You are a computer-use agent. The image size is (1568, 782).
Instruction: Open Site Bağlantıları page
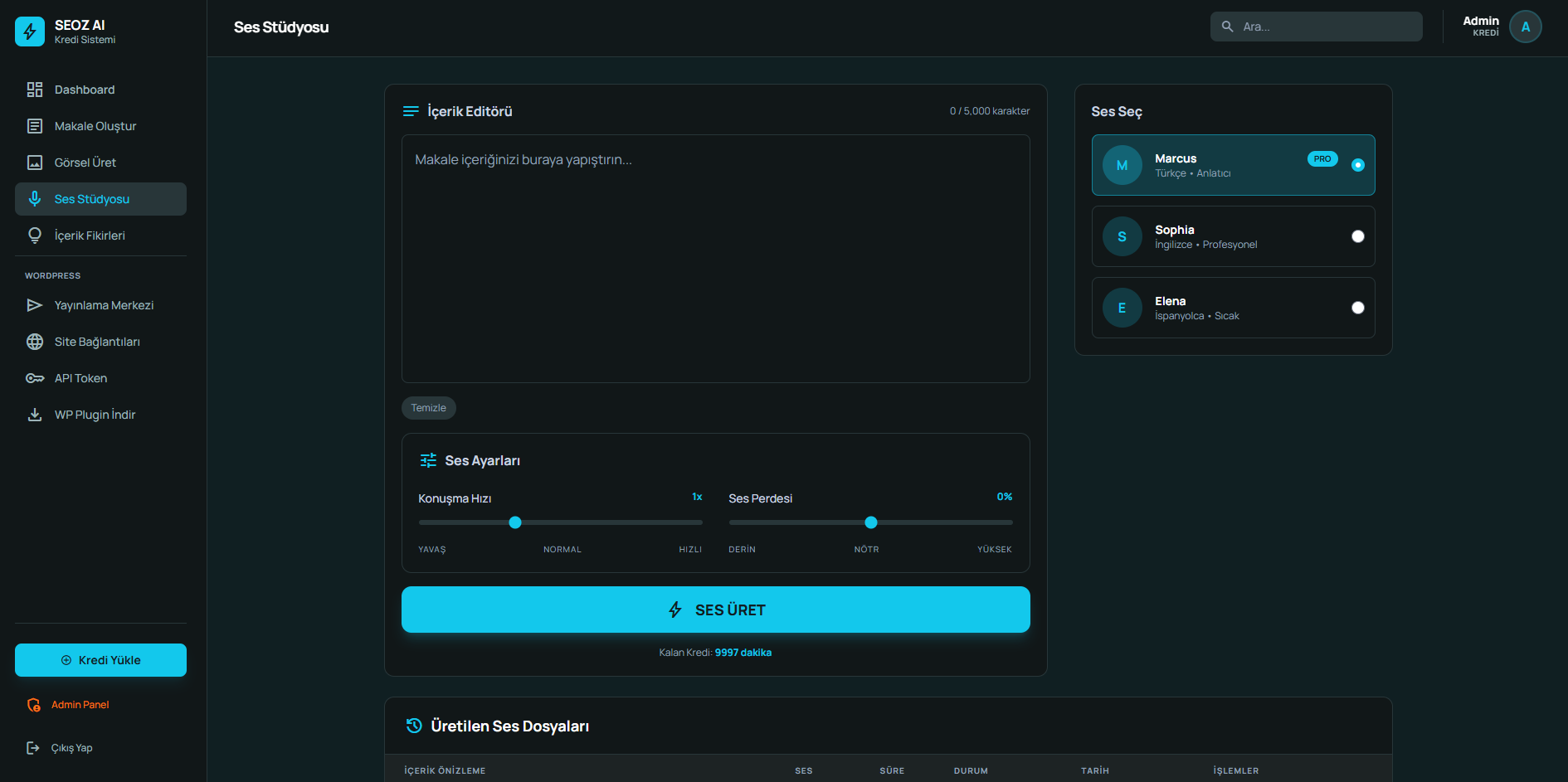tap(100, 342)
